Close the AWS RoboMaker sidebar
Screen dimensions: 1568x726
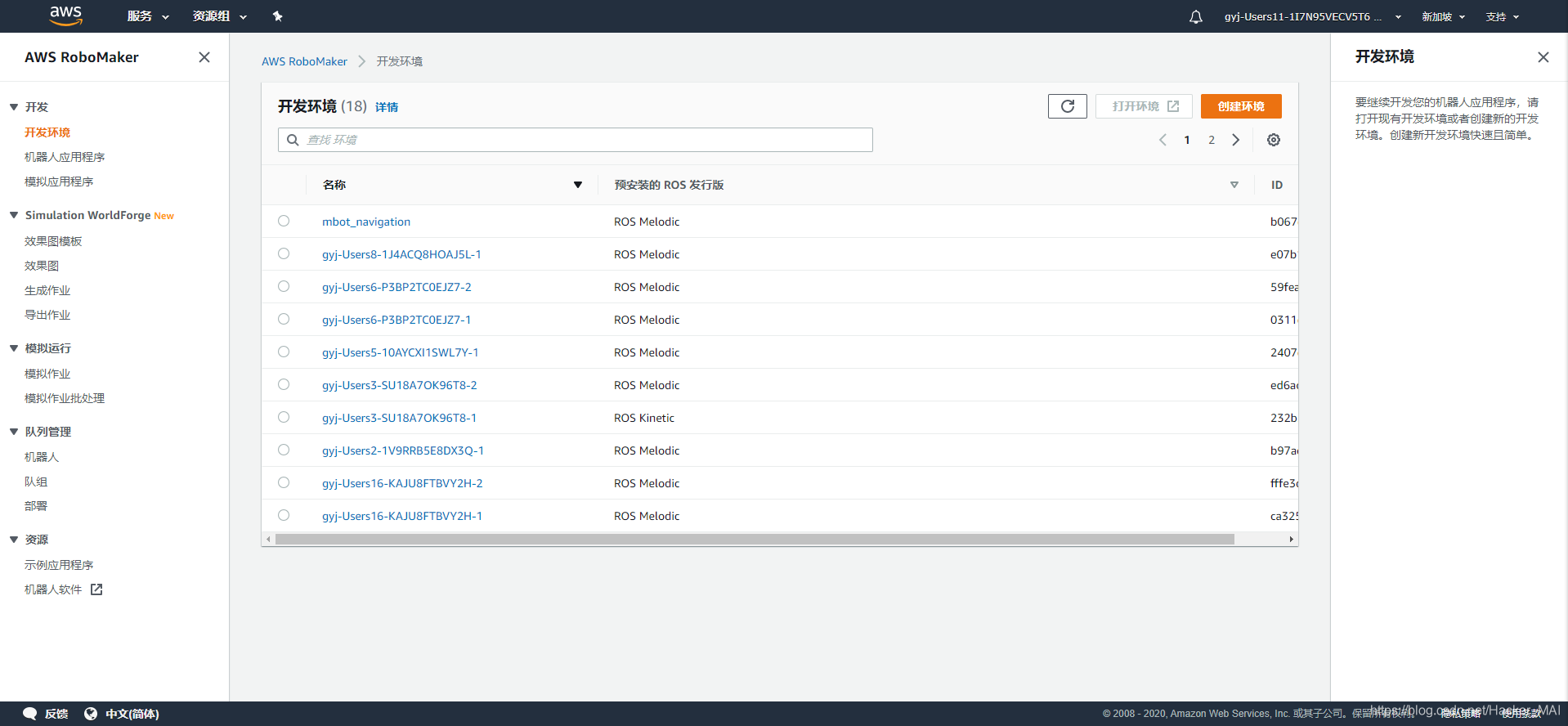[204, 57]
